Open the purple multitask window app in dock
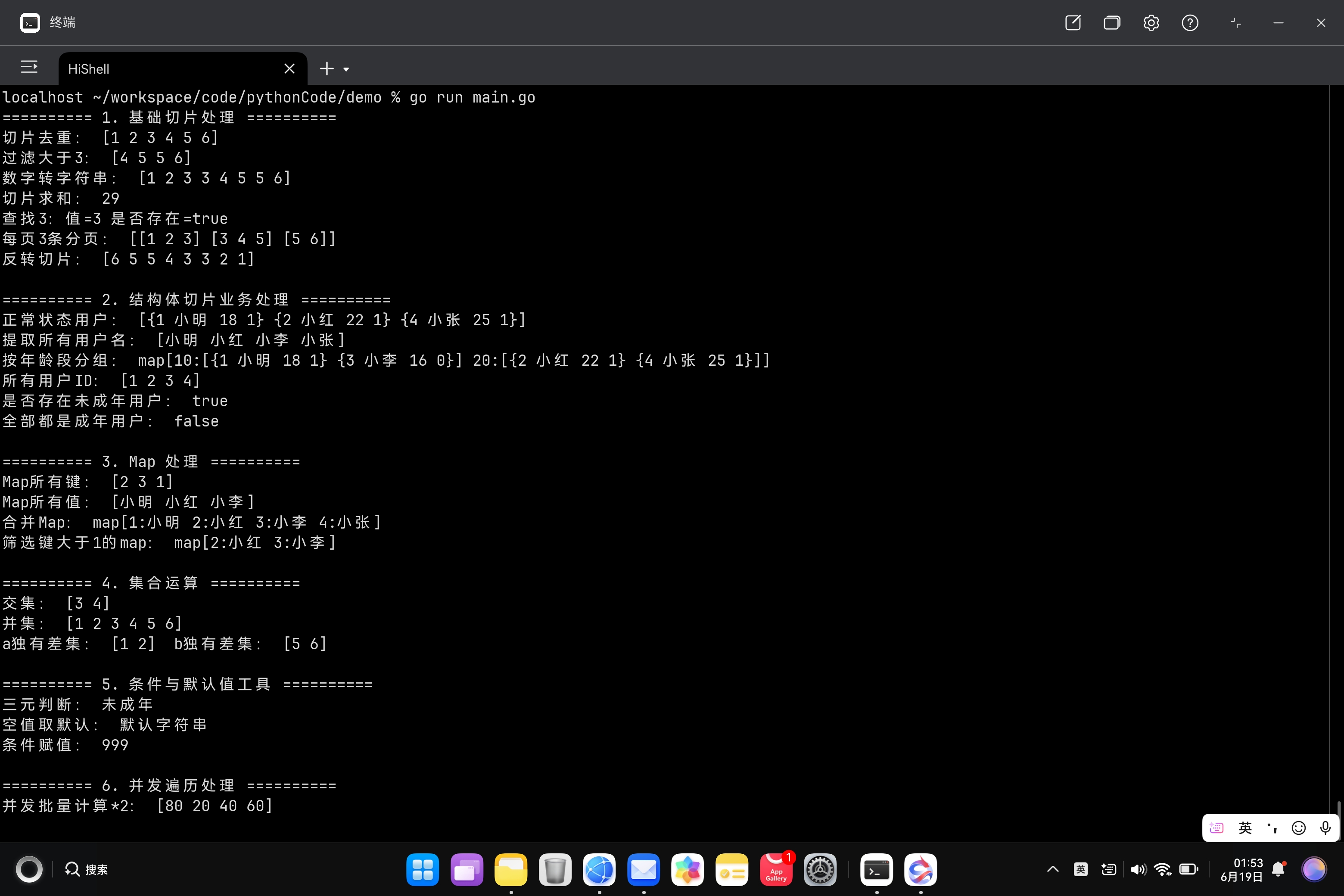 pyautogui.click(x=466, y=869)
